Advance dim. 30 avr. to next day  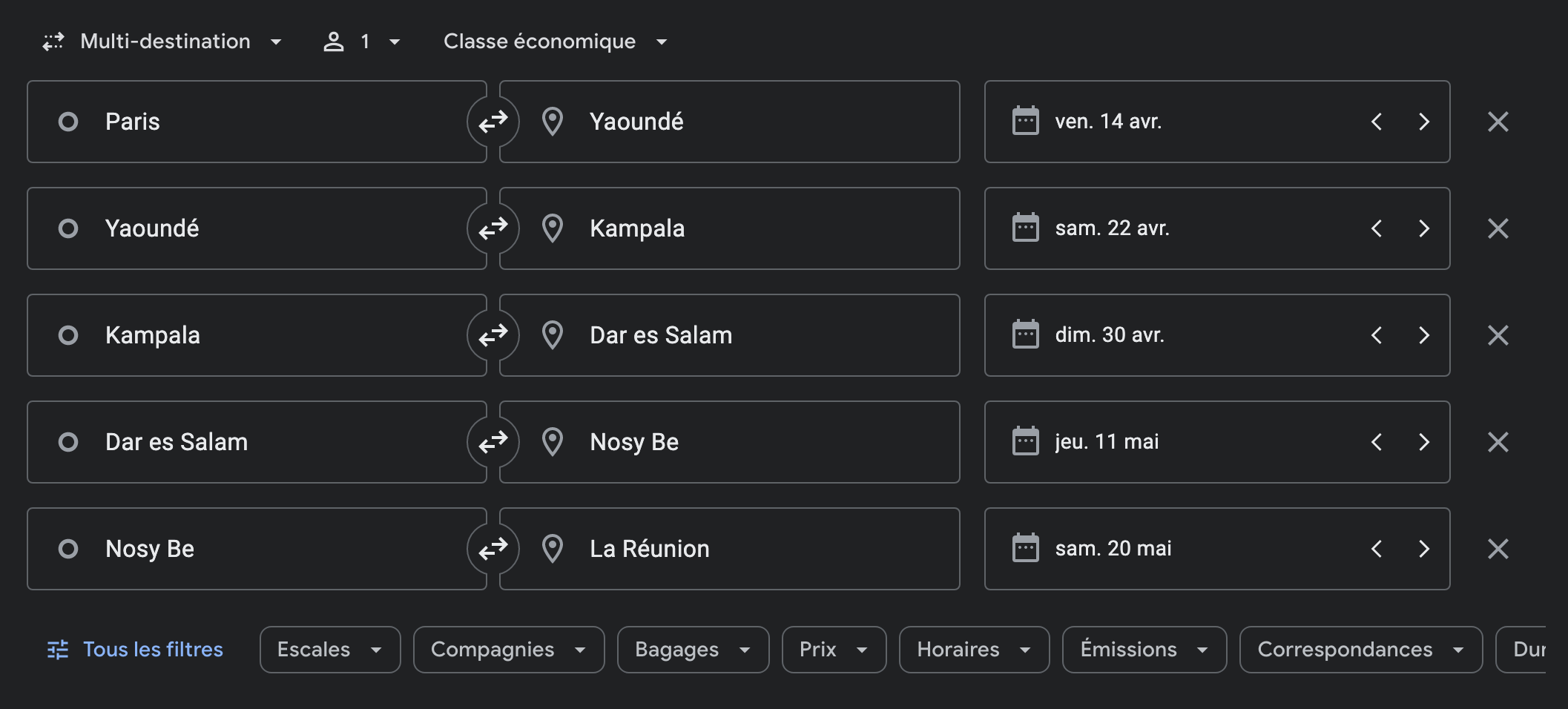(1424, 335)
